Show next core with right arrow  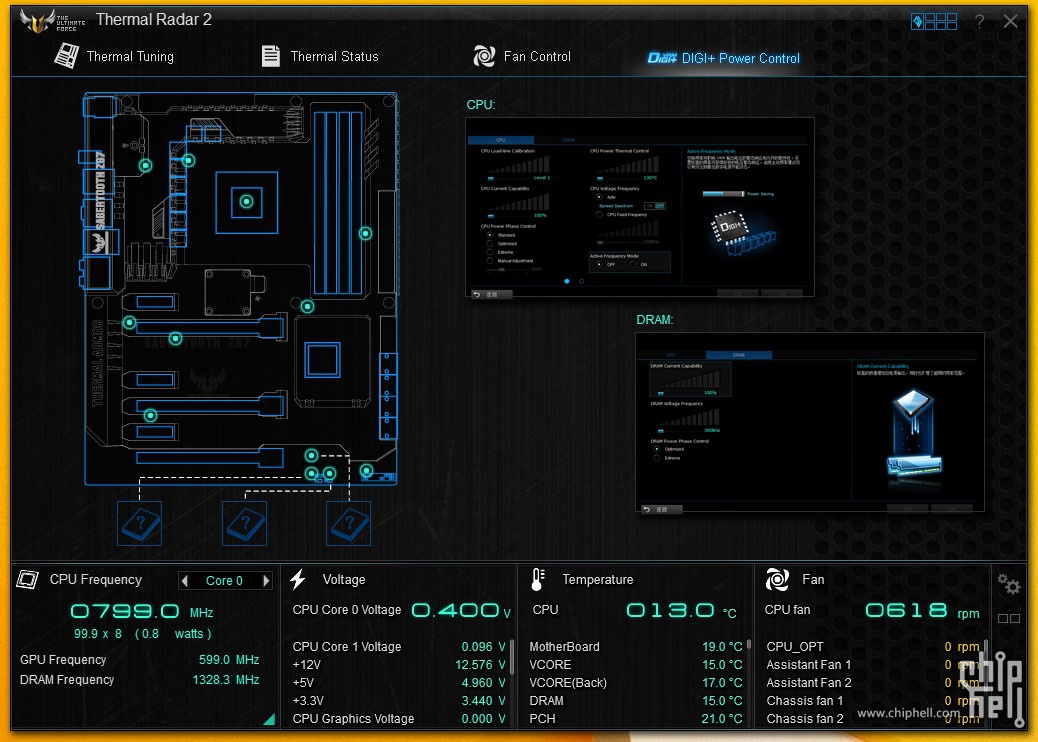[x=266, y=580]
